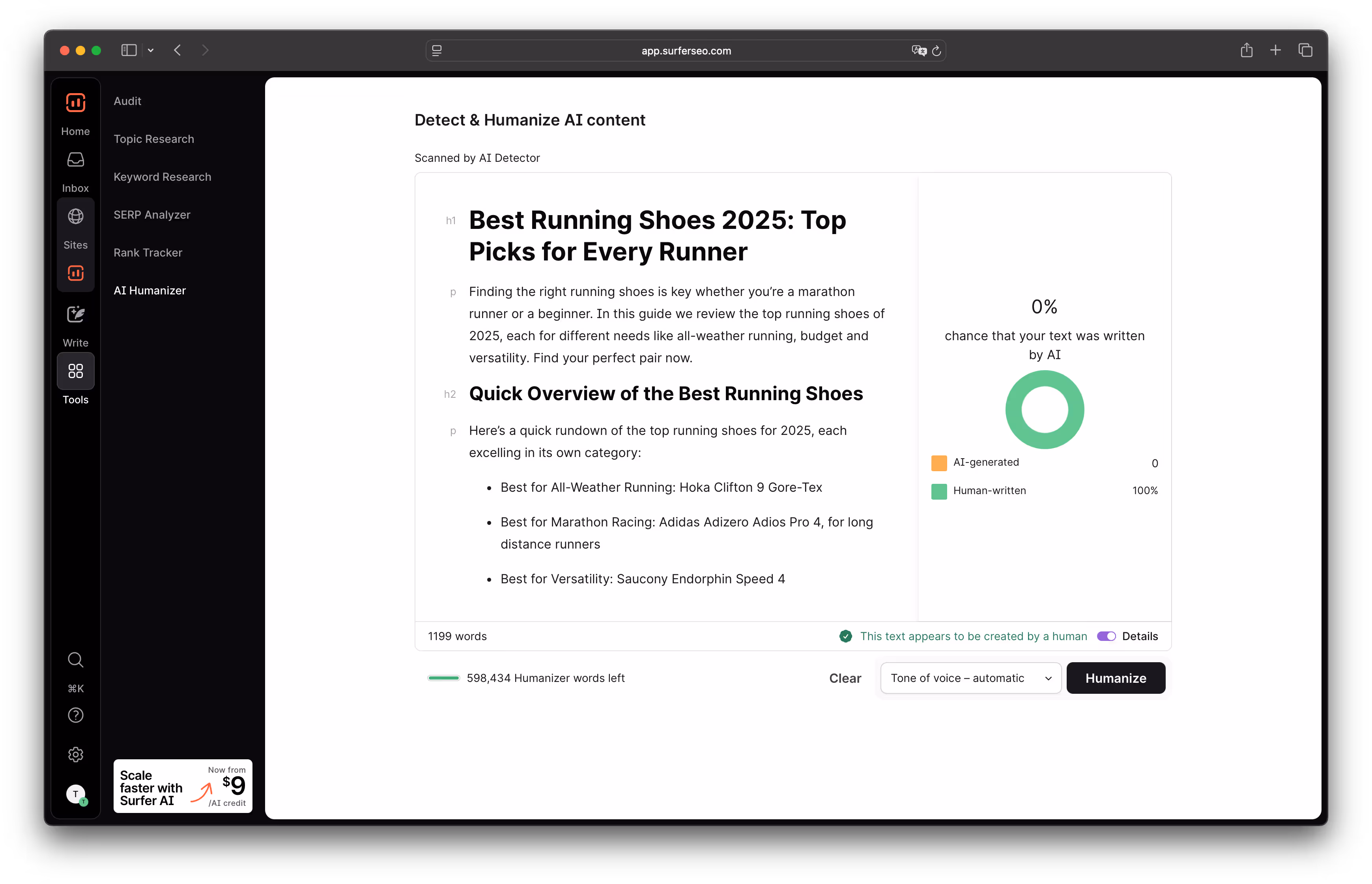Click the AI-generated orange legend swatch

[939, 463]
